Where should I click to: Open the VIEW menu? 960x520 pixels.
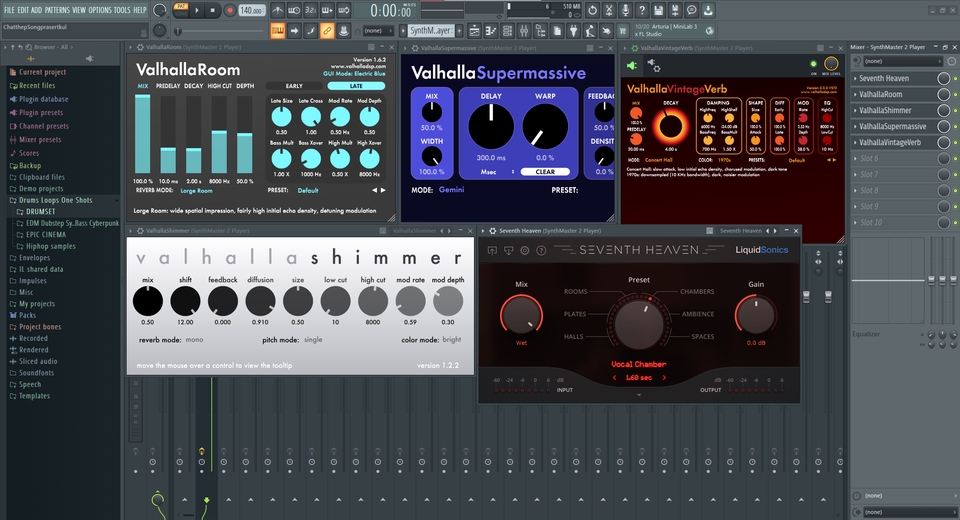[x=79, y=10]
